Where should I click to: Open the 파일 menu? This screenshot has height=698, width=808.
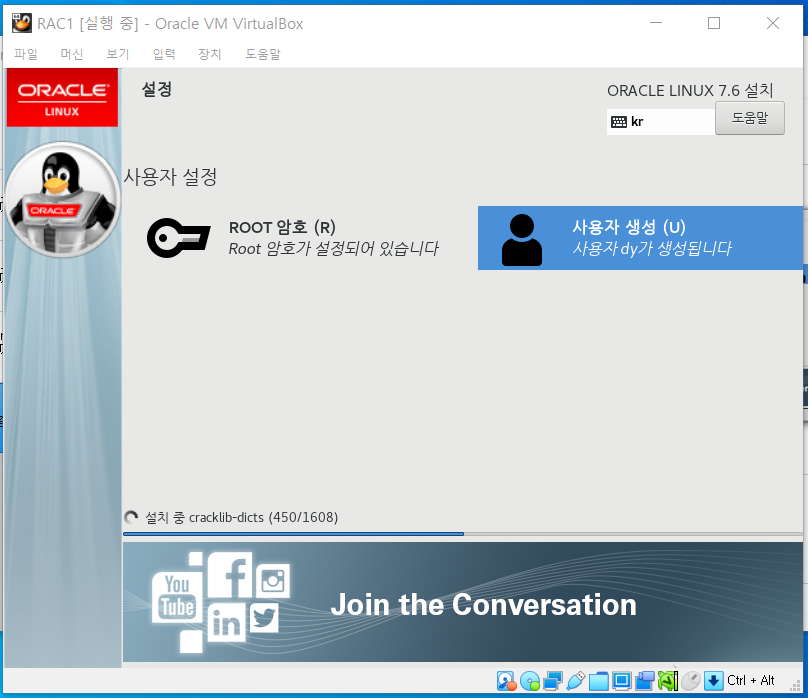tap(26, 54)
